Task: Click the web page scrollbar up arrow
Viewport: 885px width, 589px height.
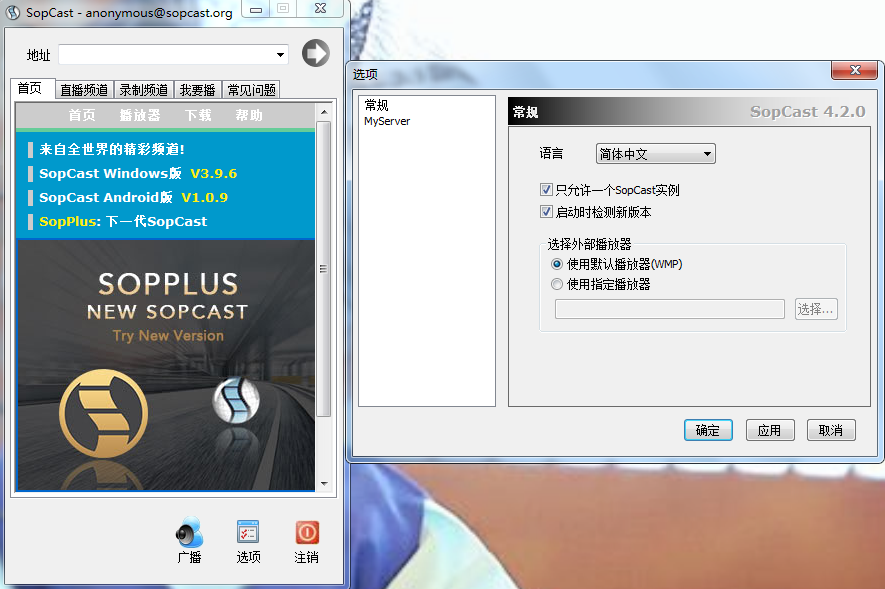Action: (324, 112)
